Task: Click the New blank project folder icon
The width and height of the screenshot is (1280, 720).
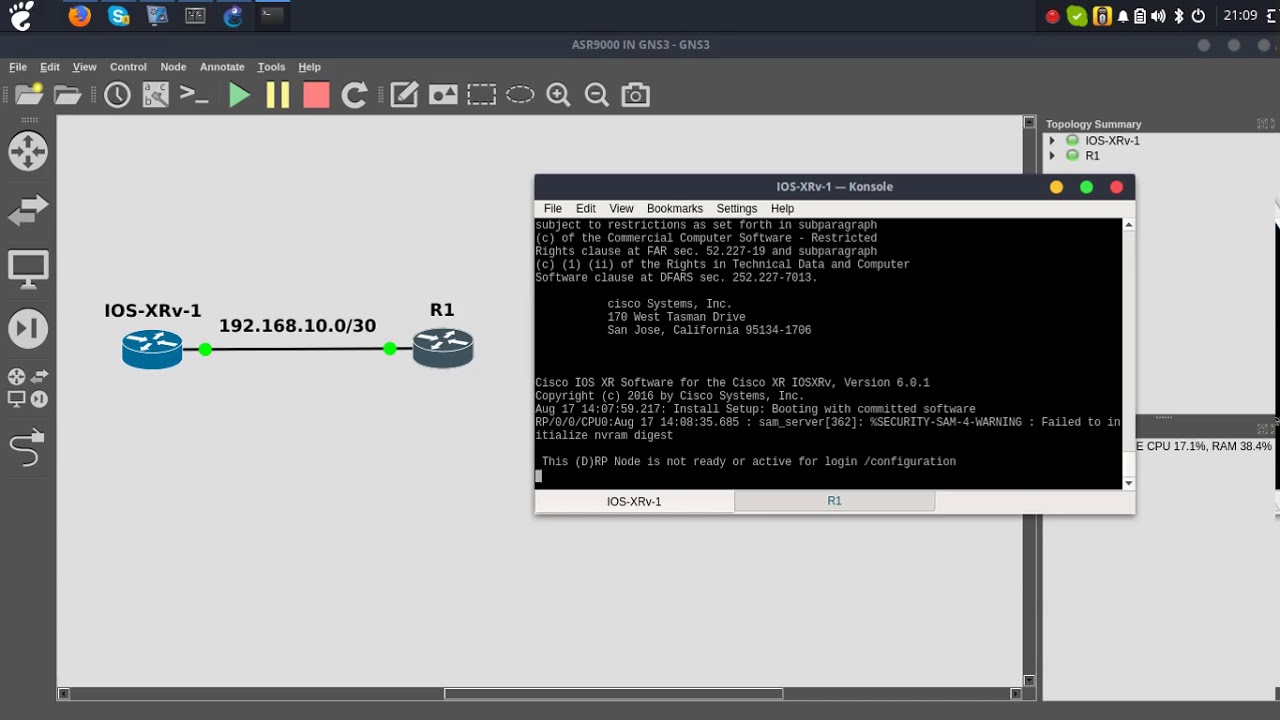Action: [x=29, y=95]
